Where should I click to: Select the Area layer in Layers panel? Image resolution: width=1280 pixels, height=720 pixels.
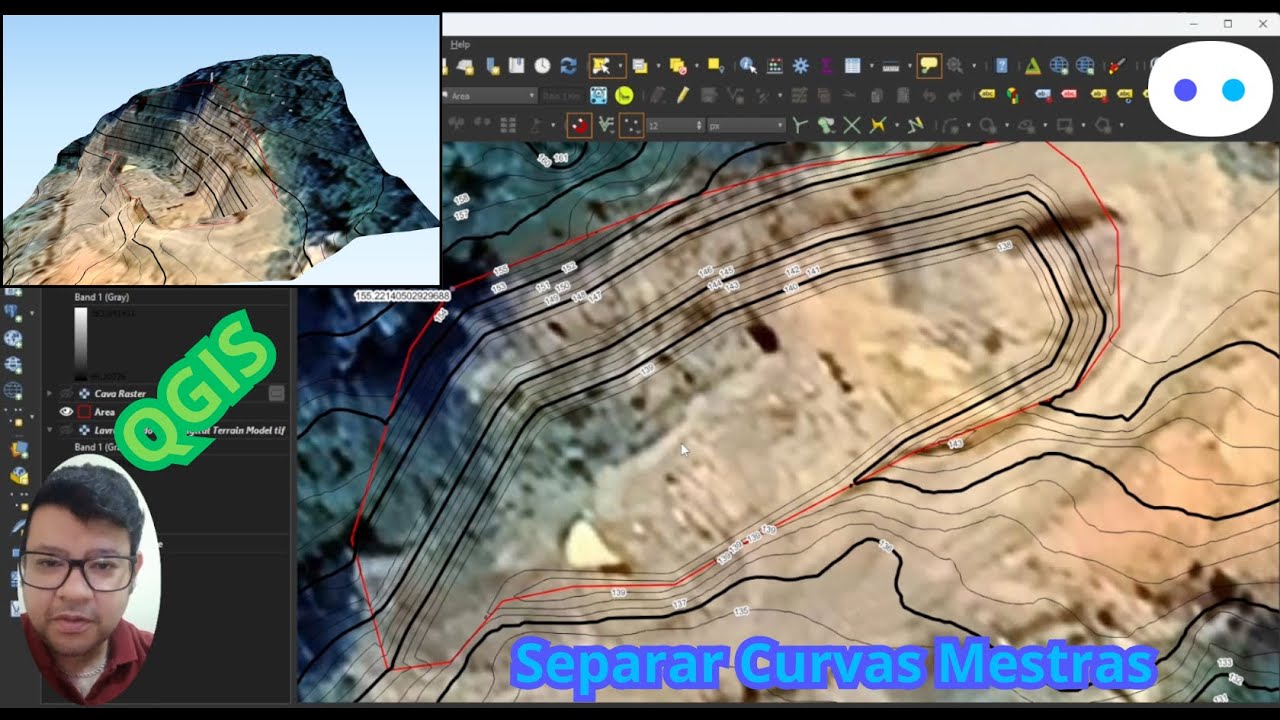coord(104,412)
